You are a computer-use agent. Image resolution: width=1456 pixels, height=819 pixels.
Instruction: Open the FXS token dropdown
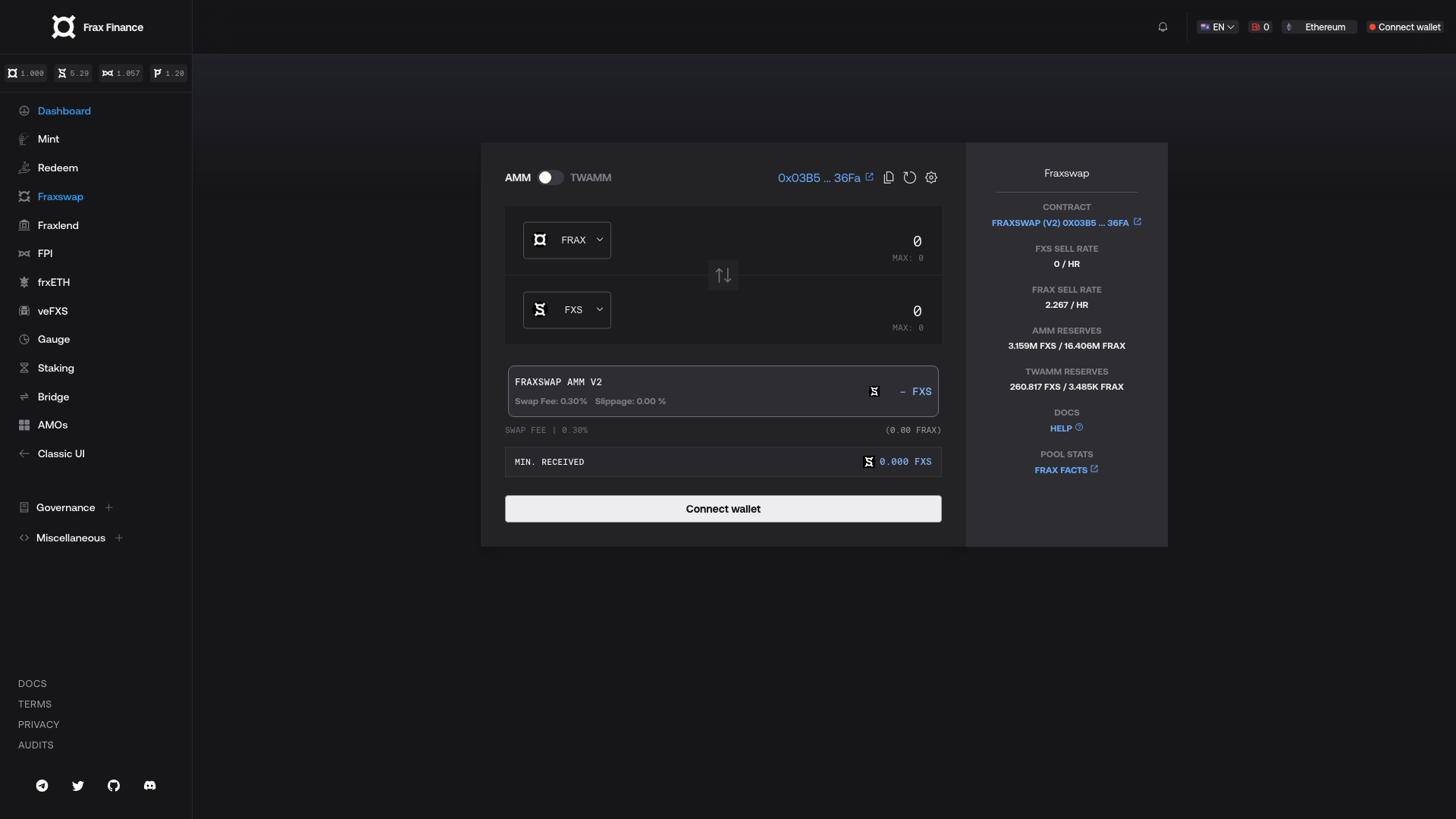click(567, 310)
